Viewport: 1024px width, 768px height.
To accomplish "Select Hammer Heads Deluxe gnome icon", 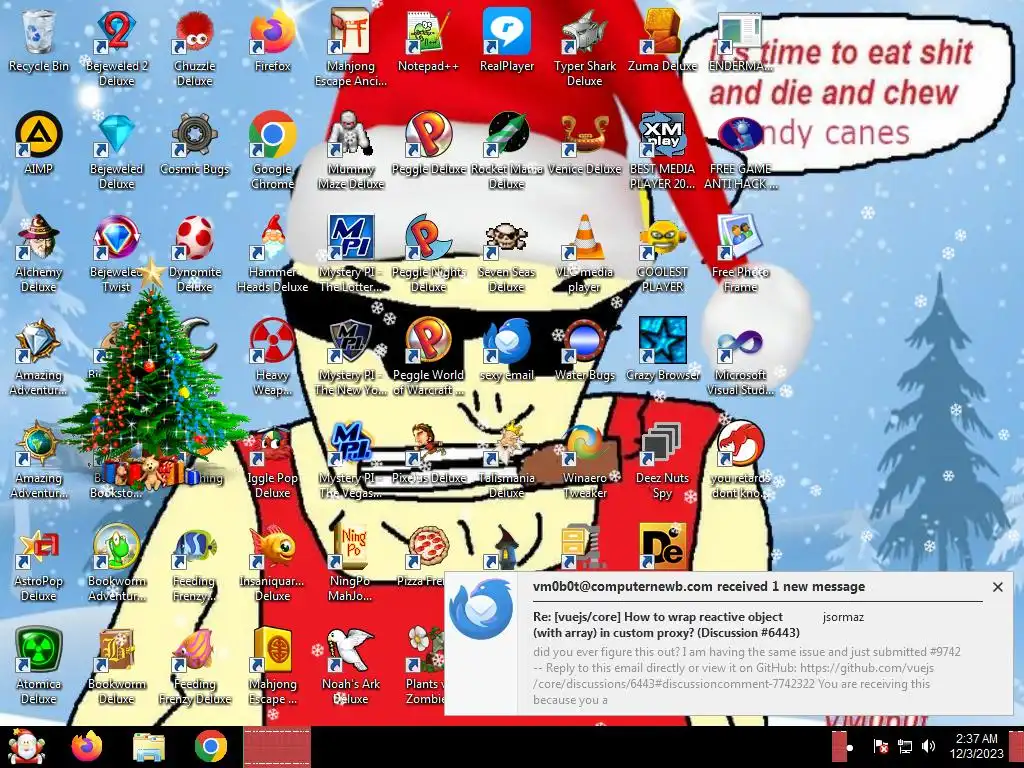I will click(x=272, y=253).
